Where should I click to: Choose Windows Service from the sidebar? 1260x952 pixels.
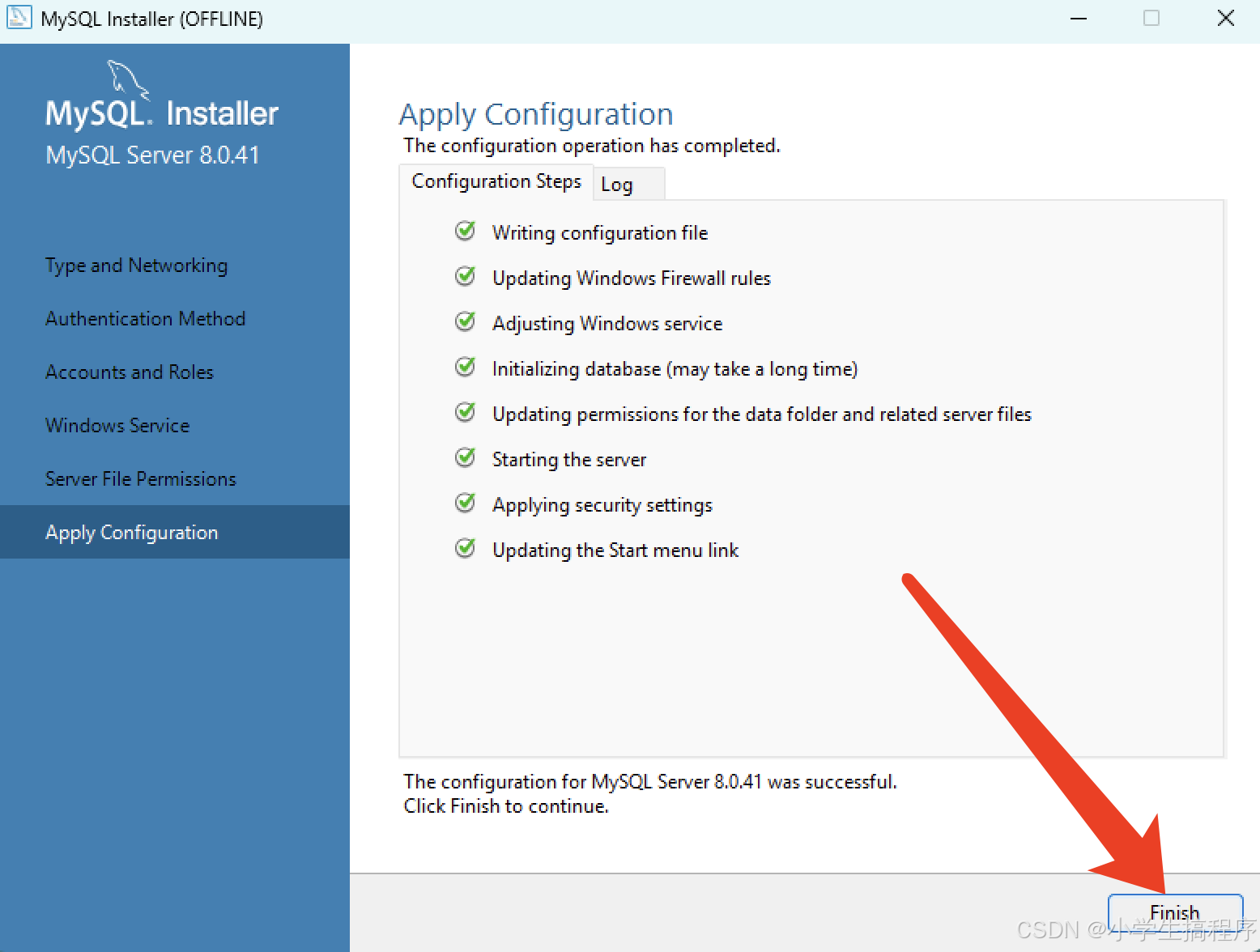tap(117, 426)
